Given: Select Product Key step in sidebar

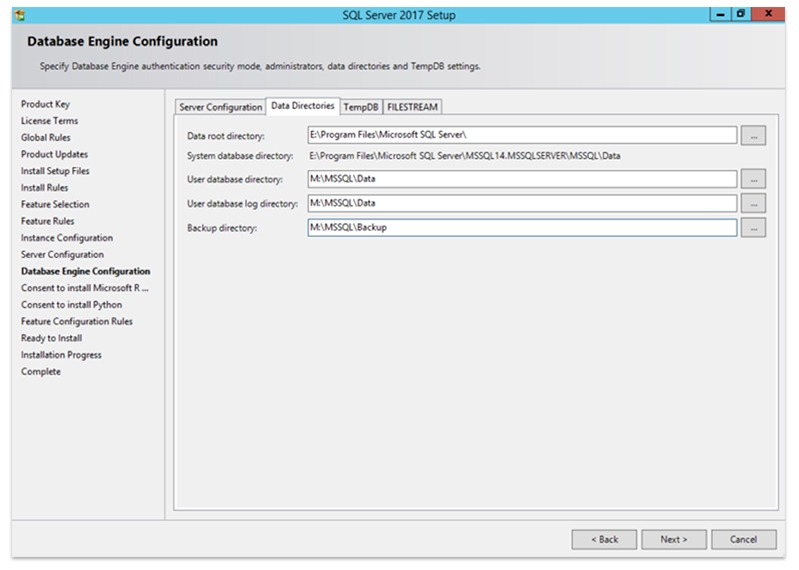Looking at the screenshot, I should (x=45, y=104).
